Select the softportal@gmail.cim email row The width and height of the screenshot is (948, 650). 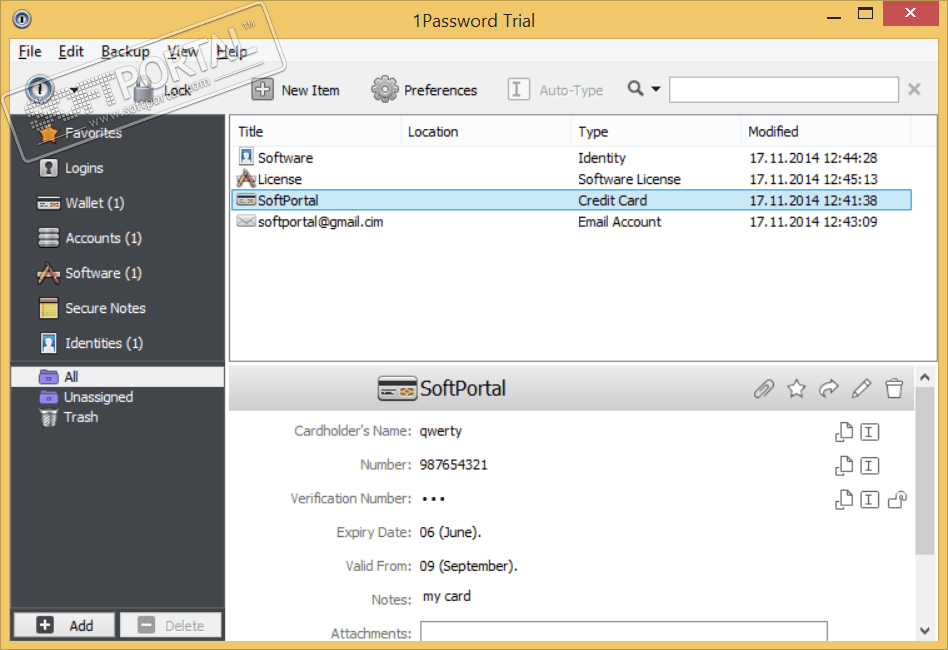571,222
